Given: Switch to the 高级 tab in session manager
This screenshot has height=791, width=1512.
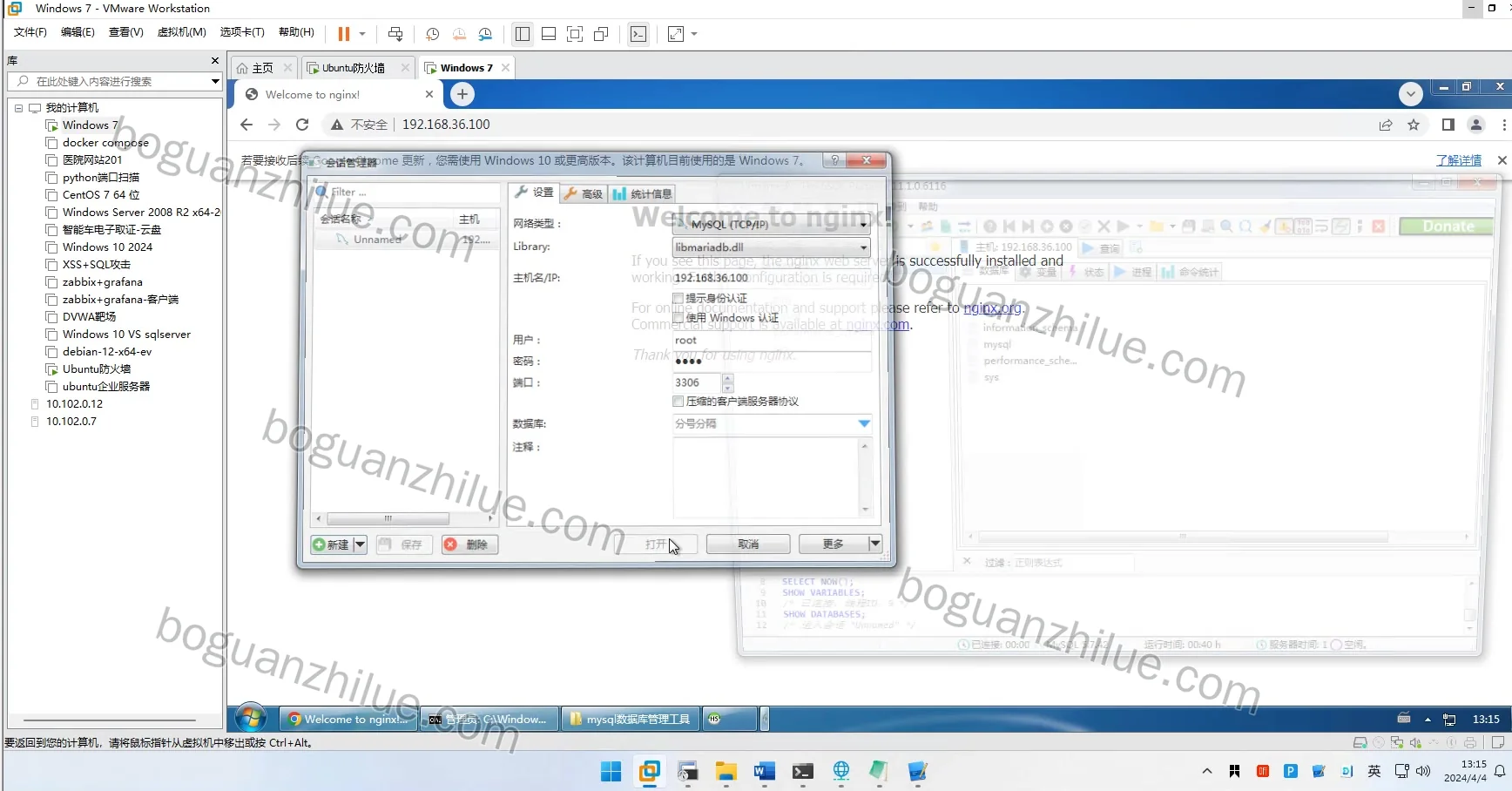Looking at the screenshot, I should tap(583, 193).
